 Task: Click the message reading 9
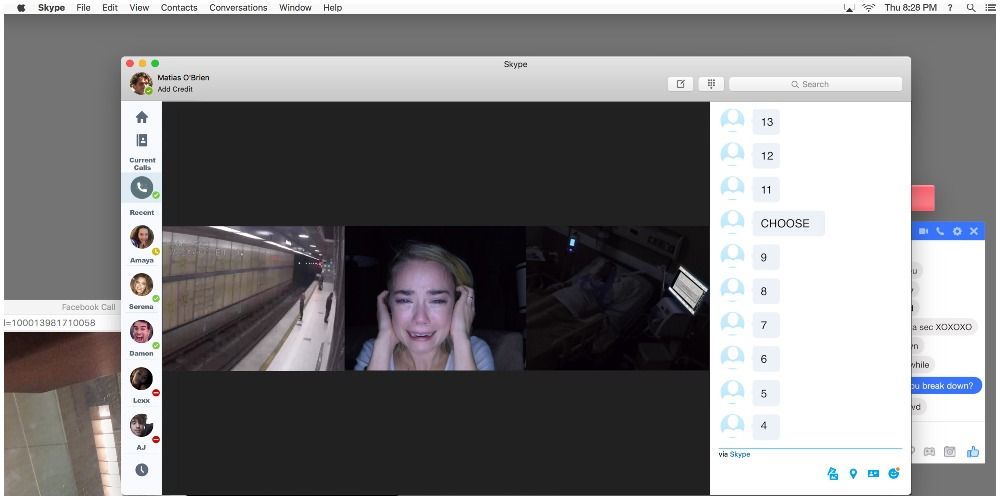click(x=764, y=258)
